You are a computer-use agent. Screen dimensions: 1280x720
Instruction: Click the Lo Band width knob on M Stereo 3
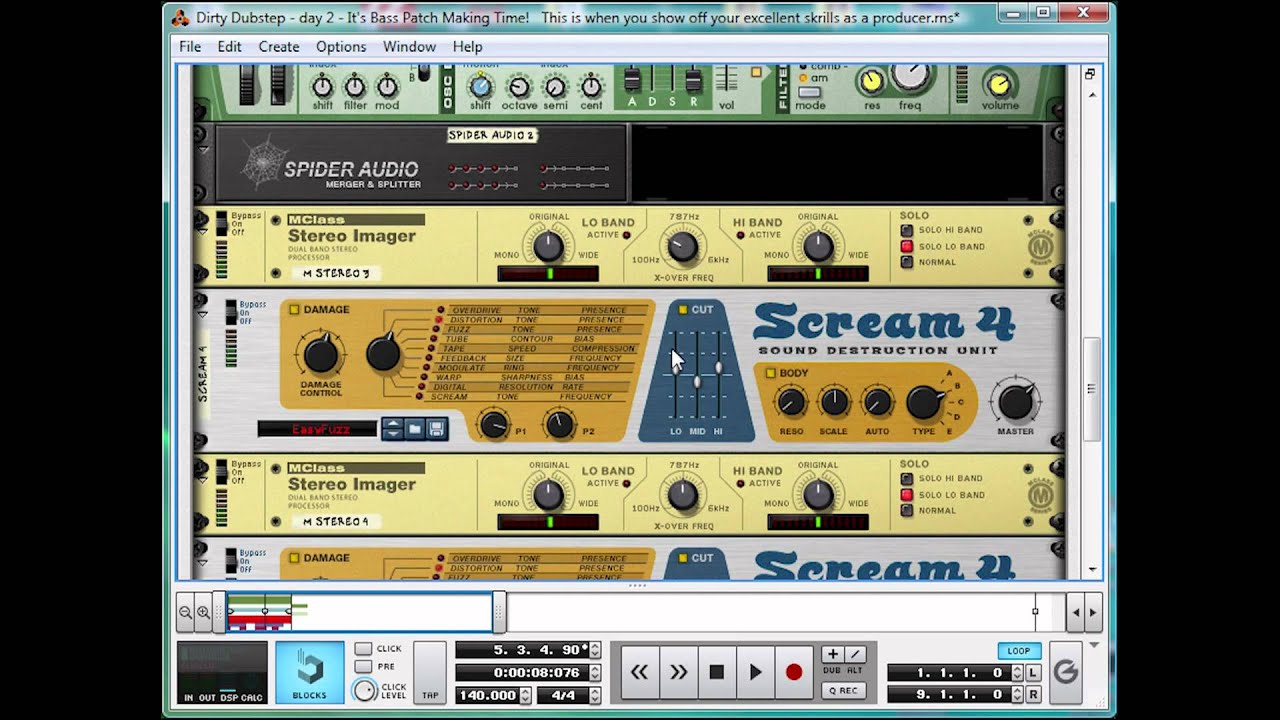[x=548, y=246]
